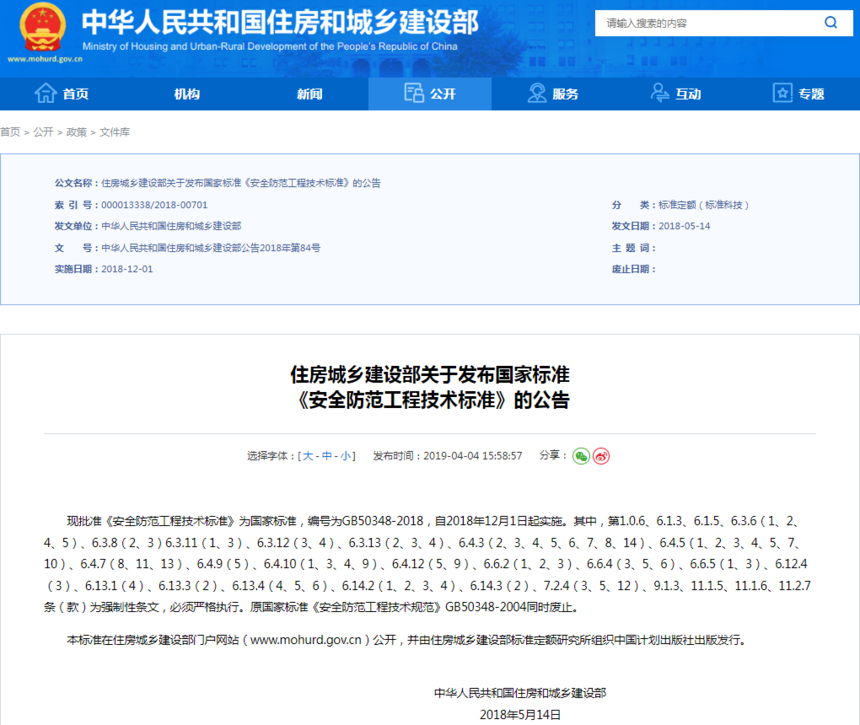This screenshot has width=860, height=725.
Task: Click the signature date 2018年5月14日
Action: (x=520, y=715)
